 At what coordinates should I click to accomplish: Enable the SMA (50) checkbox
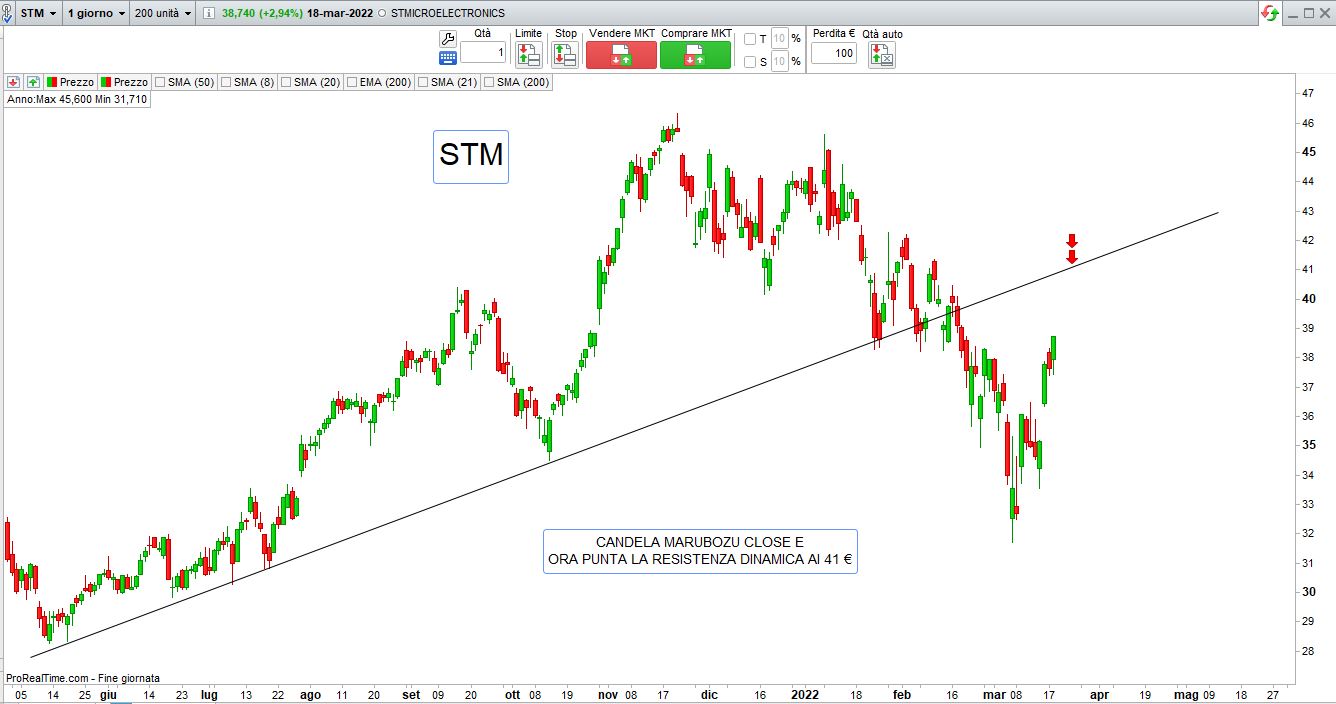click(160, 82)
